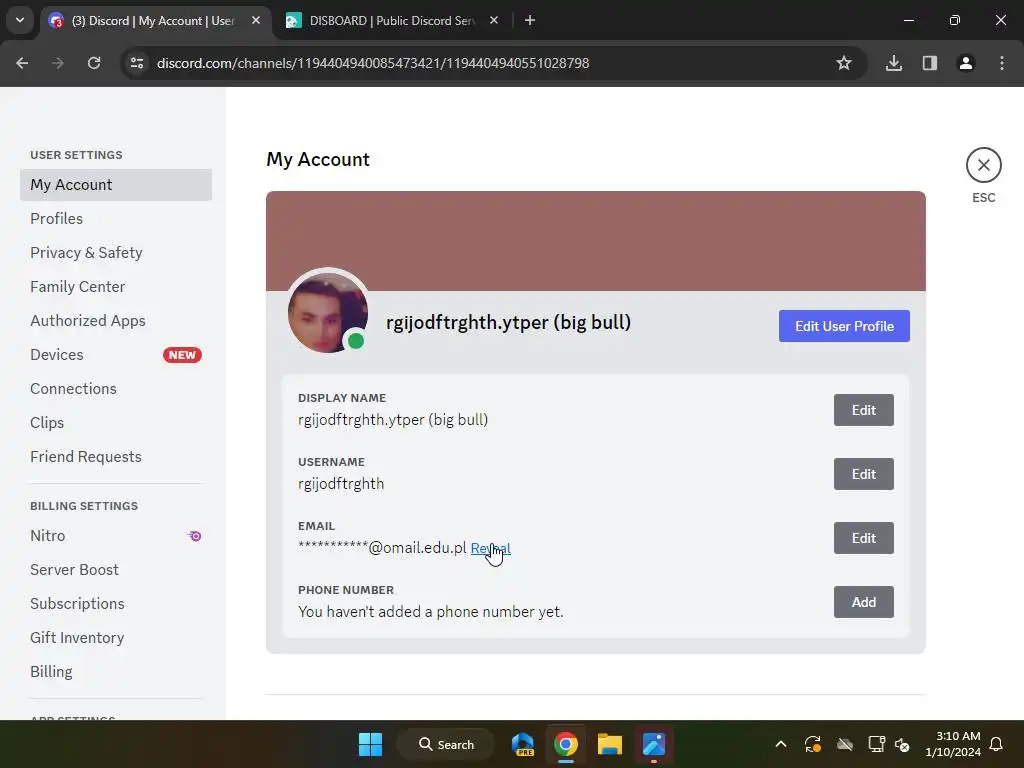Edit the display name
The image size is (1024, 768).
click(863, 410)
